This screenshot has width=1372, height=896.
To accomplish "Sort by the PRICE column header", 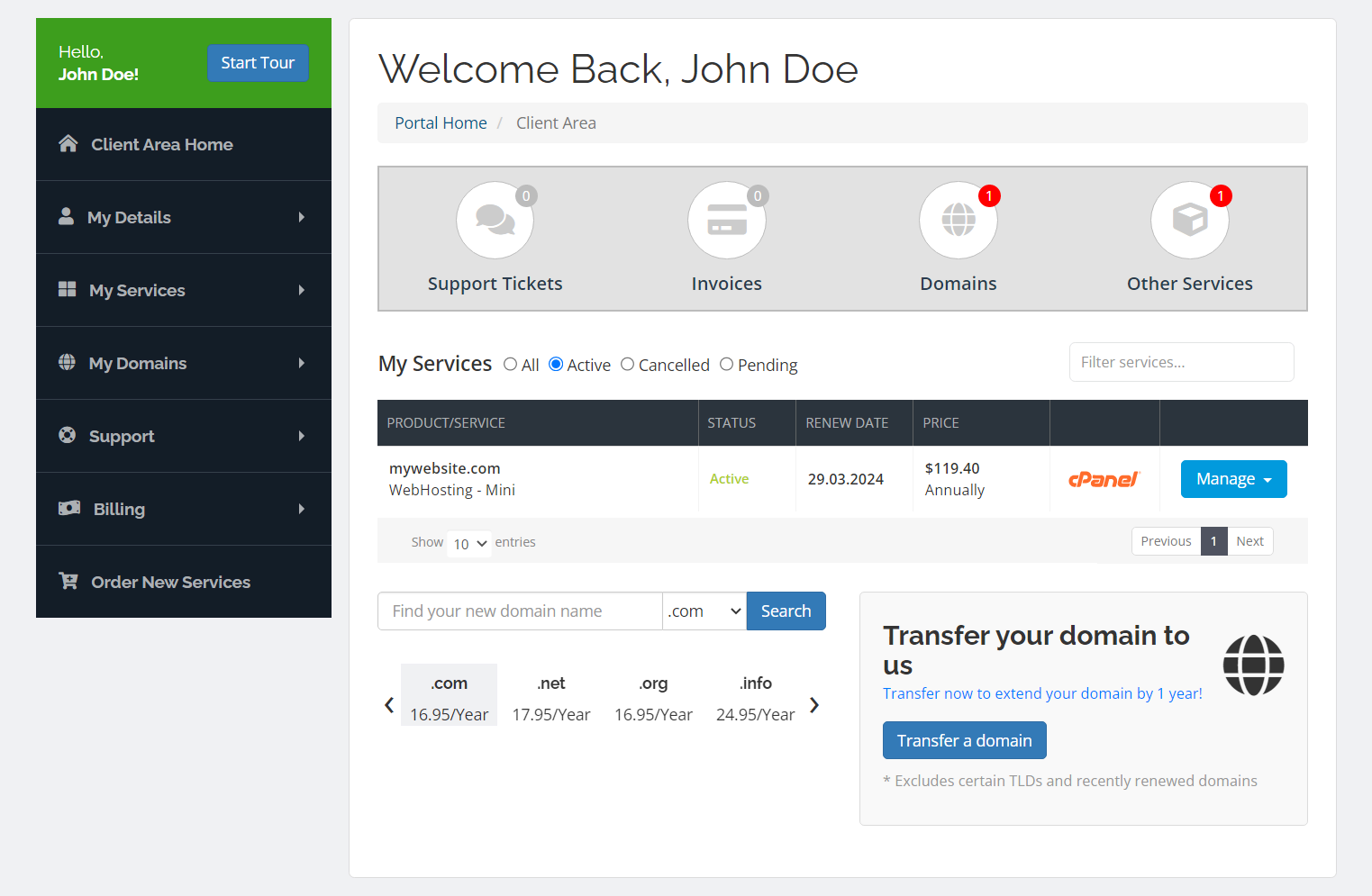I will click(x=981, y=422).
